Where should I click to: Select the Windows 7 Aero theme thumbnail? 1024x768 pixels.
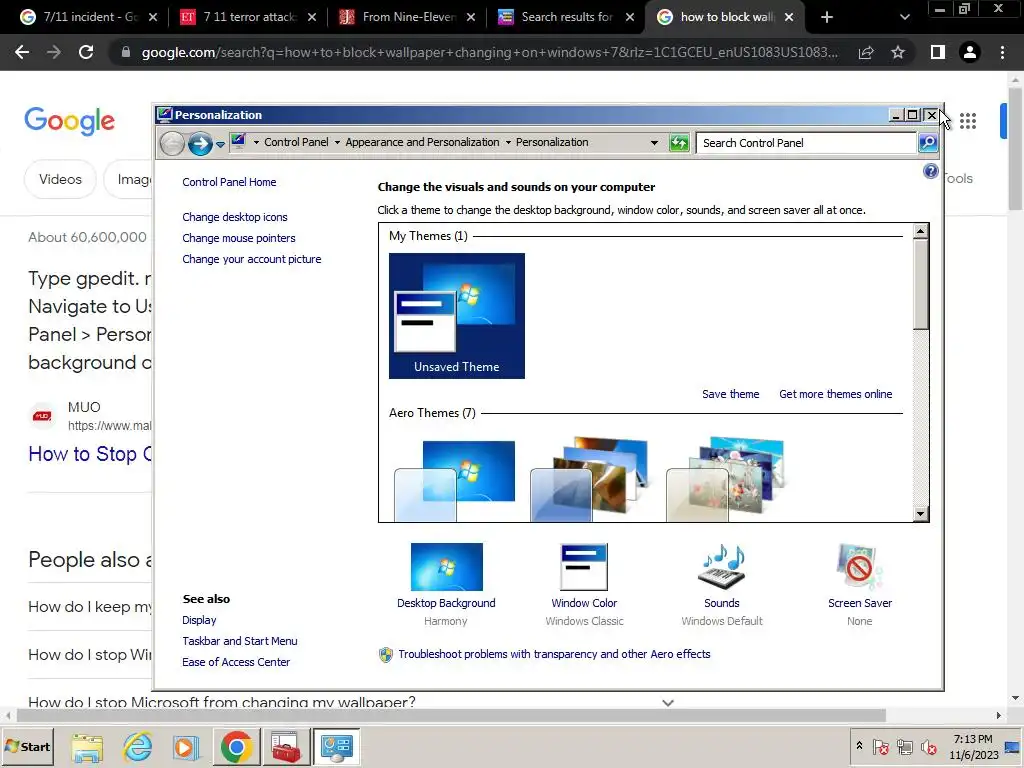tap(455, 479)
